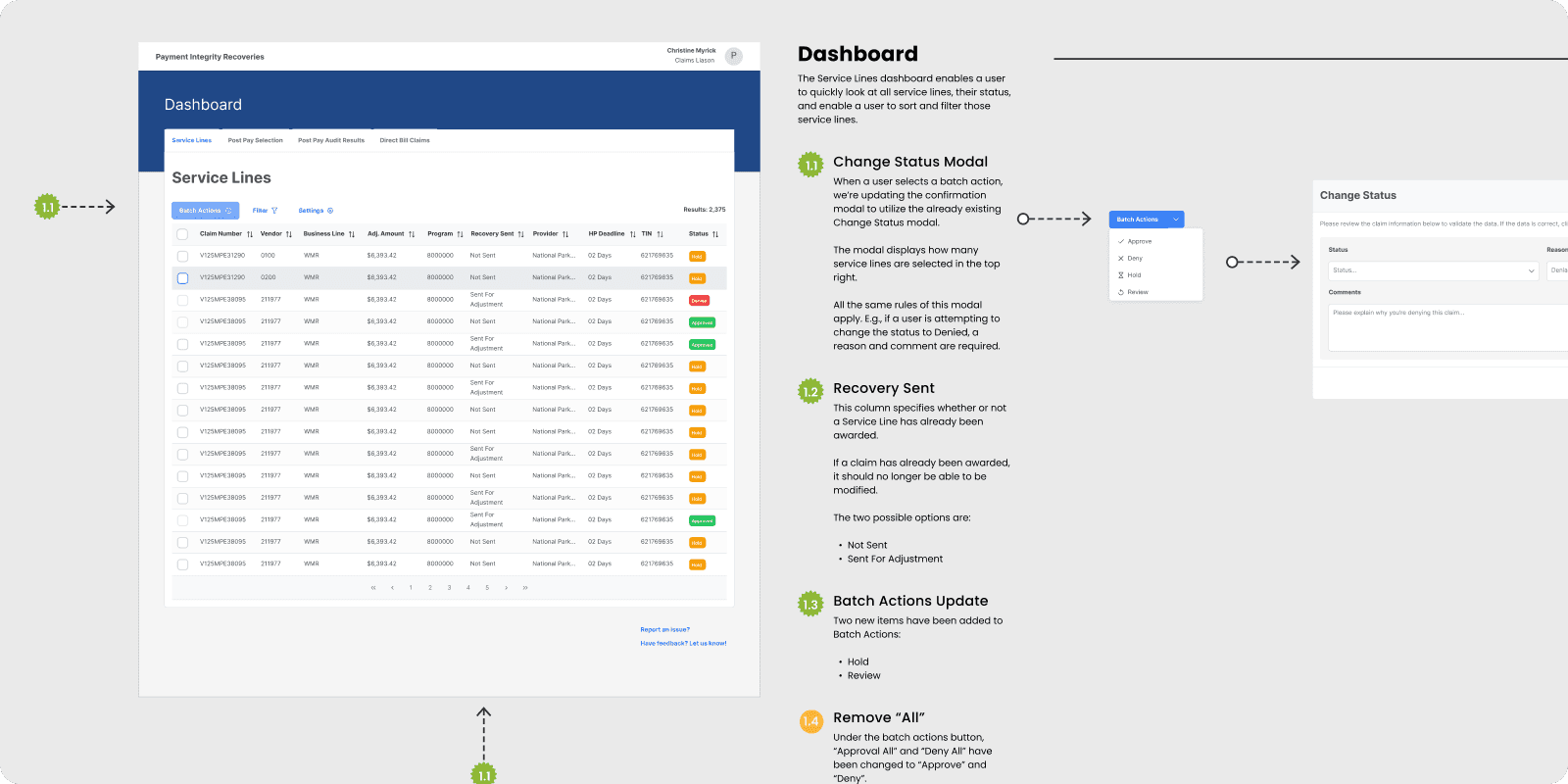Sort table by Recovery Sent column
Image resolution: width=1568 pixels, height=784 pixels.
[x=520, y=234]
